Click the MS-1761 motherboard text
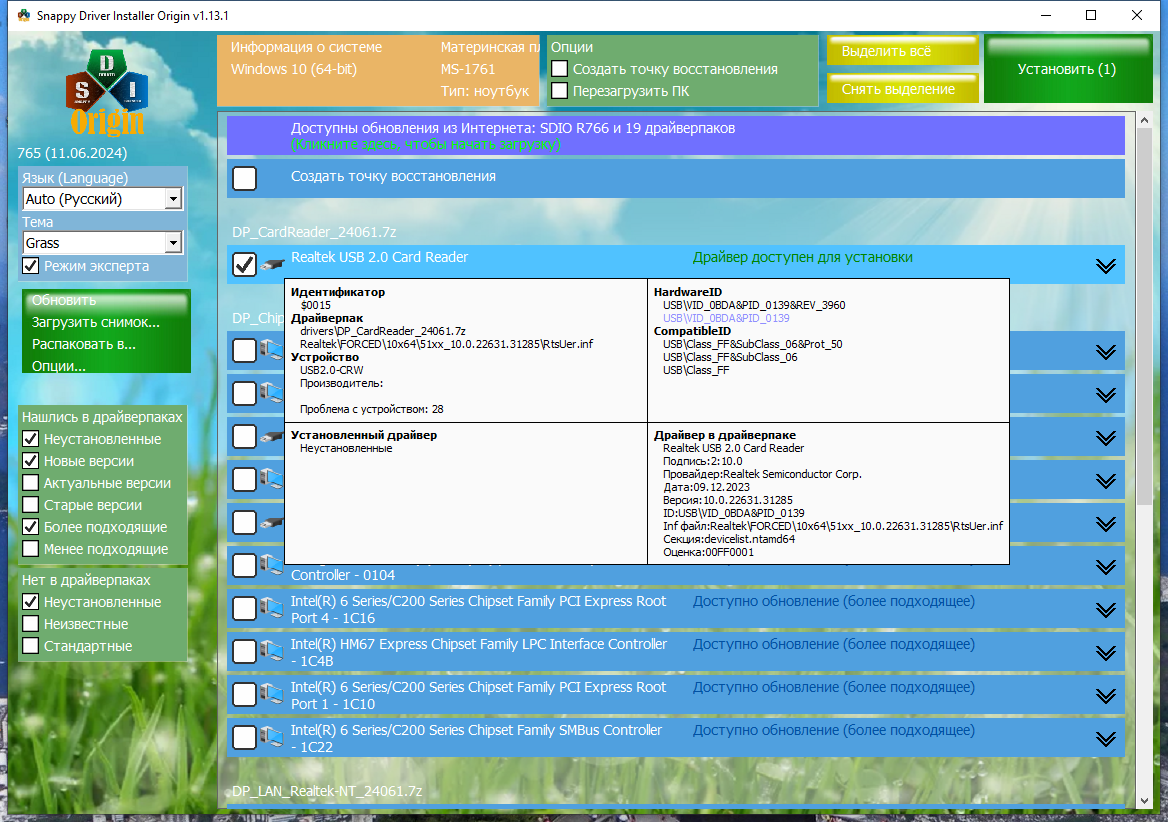This screenshot has width=1168, height=822. 468,68
